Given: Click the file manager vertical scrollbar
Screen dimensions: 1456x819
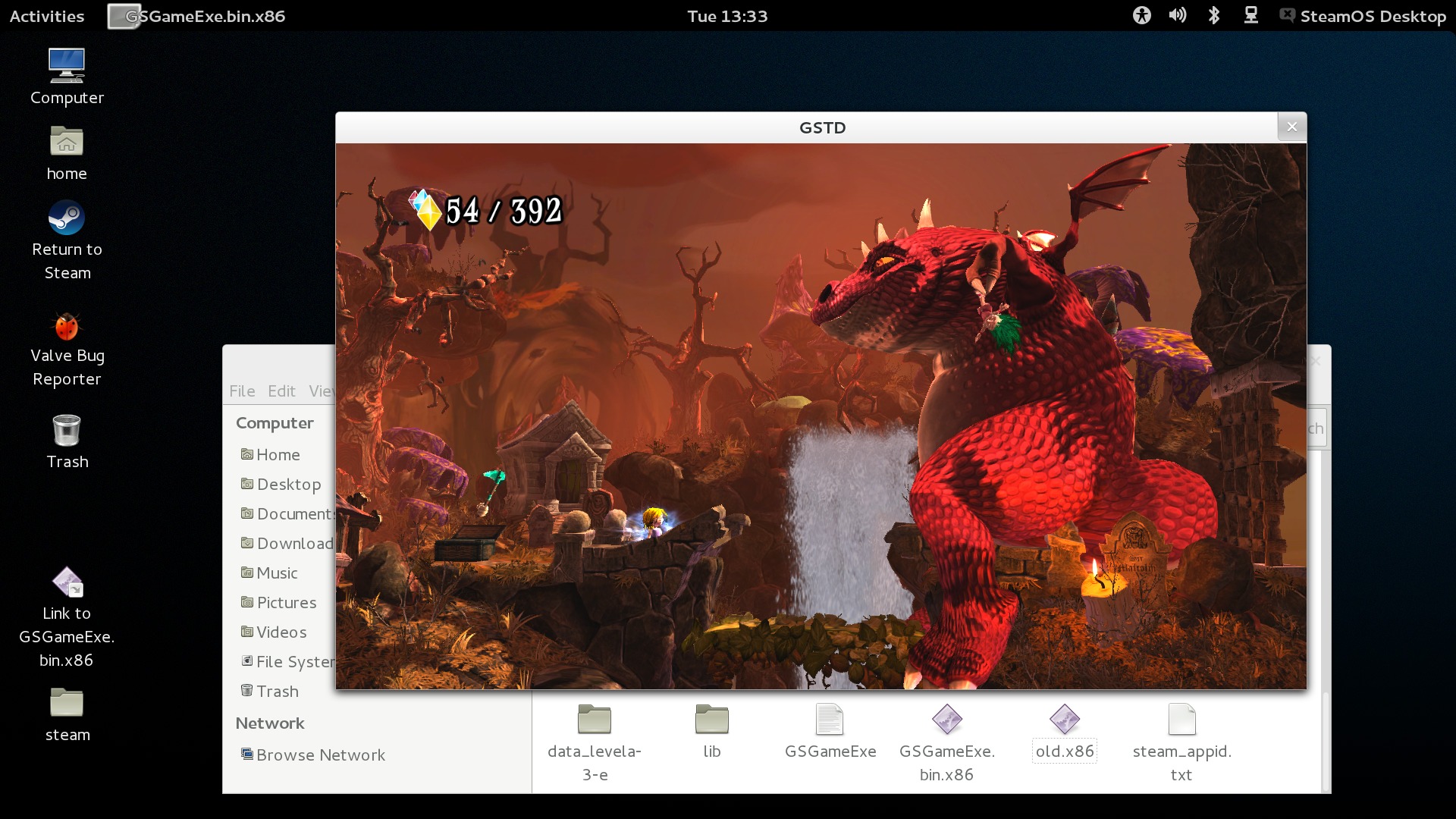Looking at the screenshot, I should tap(1325, 742).
